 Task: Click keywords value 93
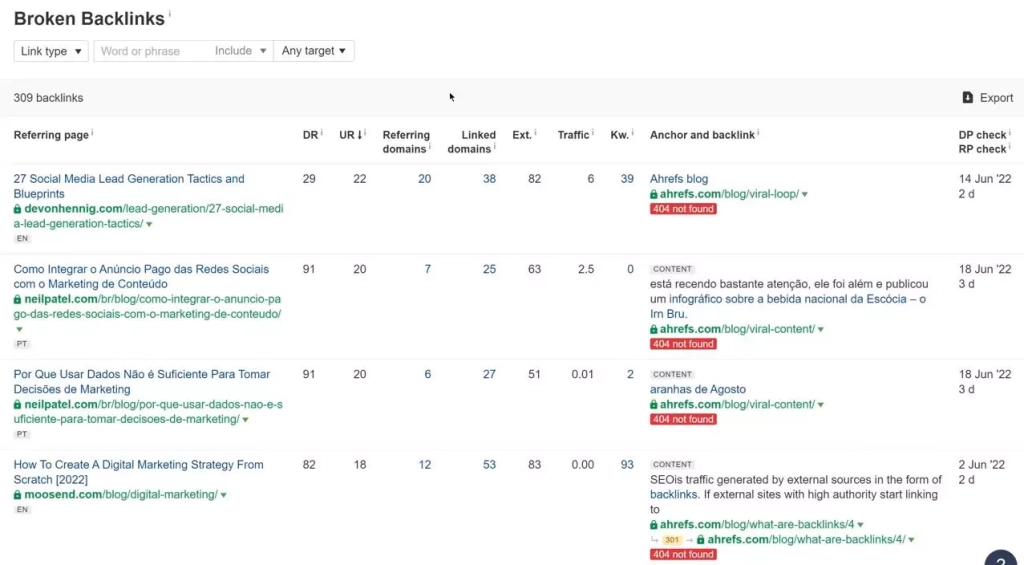click(627, 465)
